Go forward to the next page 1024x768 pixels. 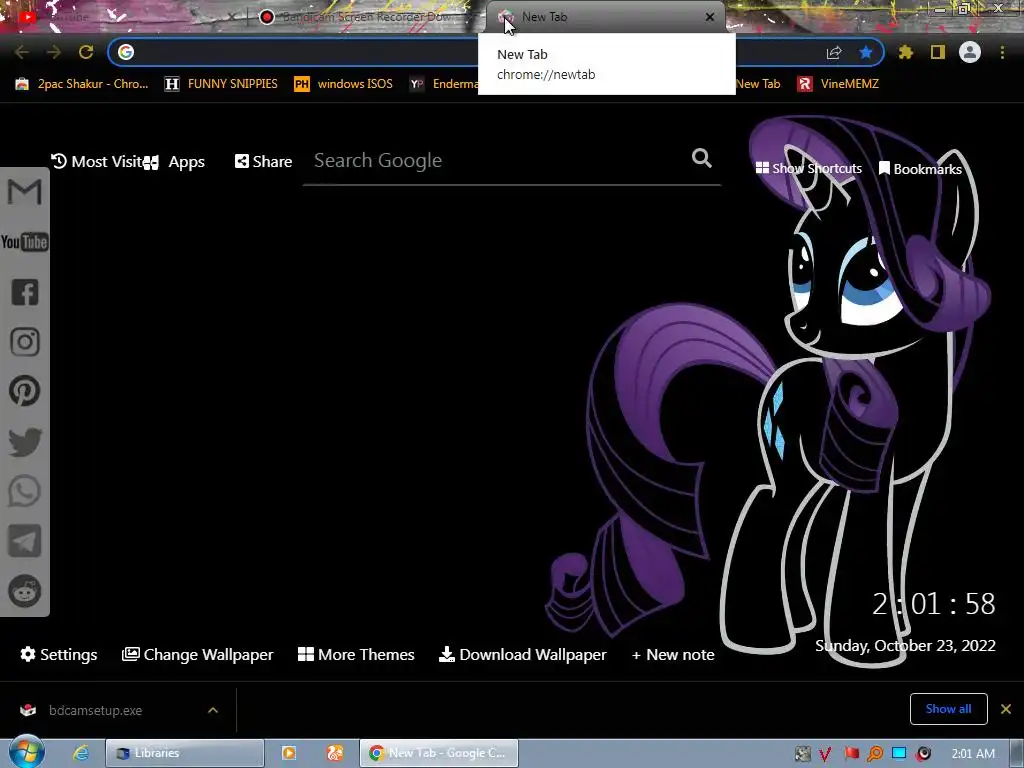click(54, 52)
